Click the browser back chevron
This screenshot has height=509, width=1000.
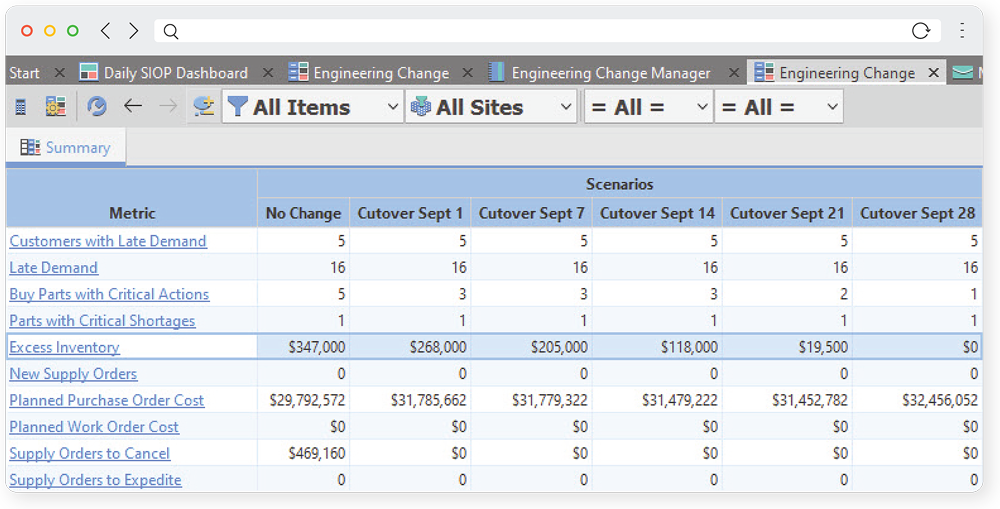tap(106, 31)
